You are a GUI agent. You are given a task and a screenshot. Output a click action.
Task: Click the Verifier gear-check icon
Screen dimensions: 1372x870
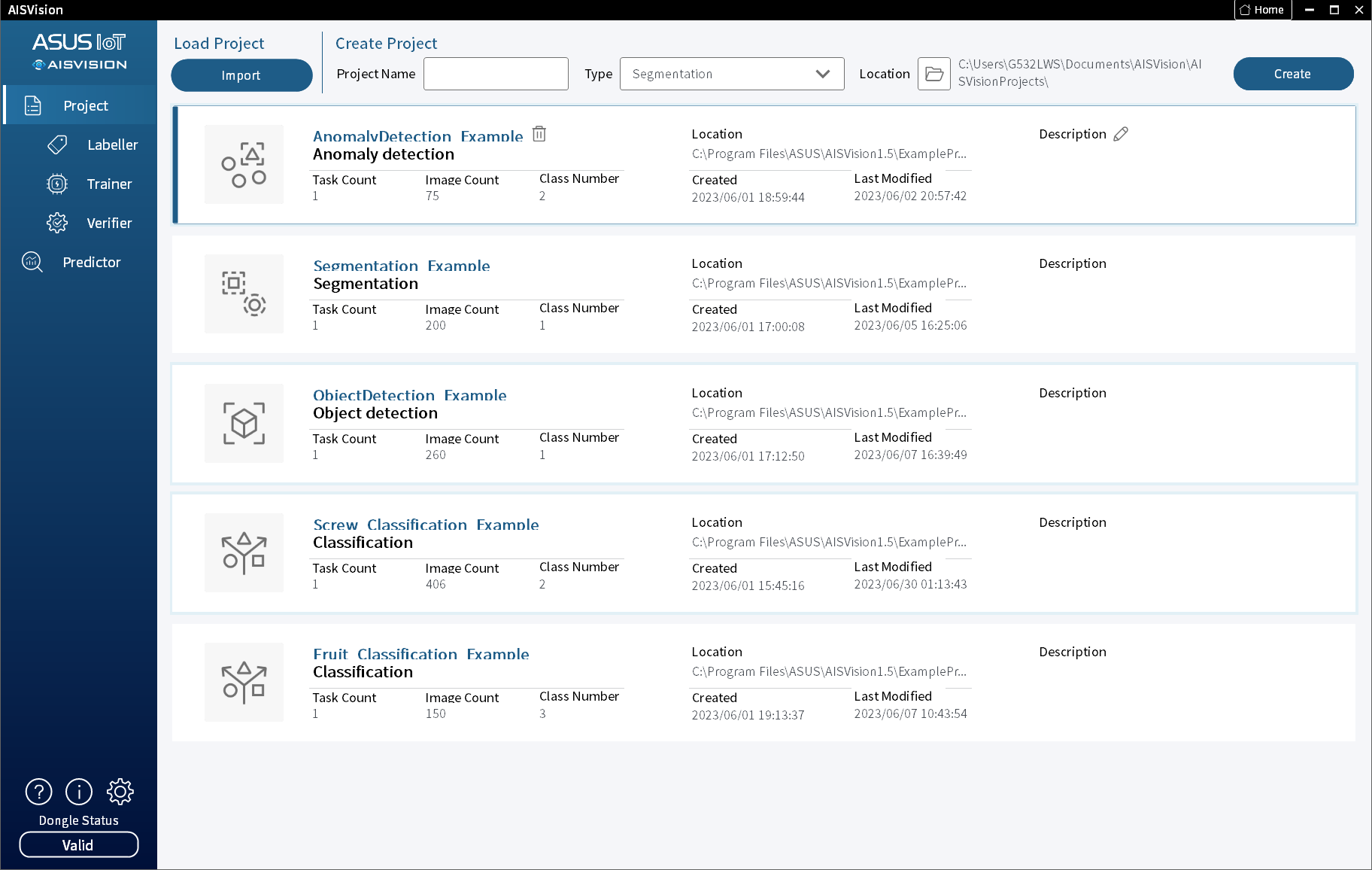click(x=57, y=223)
